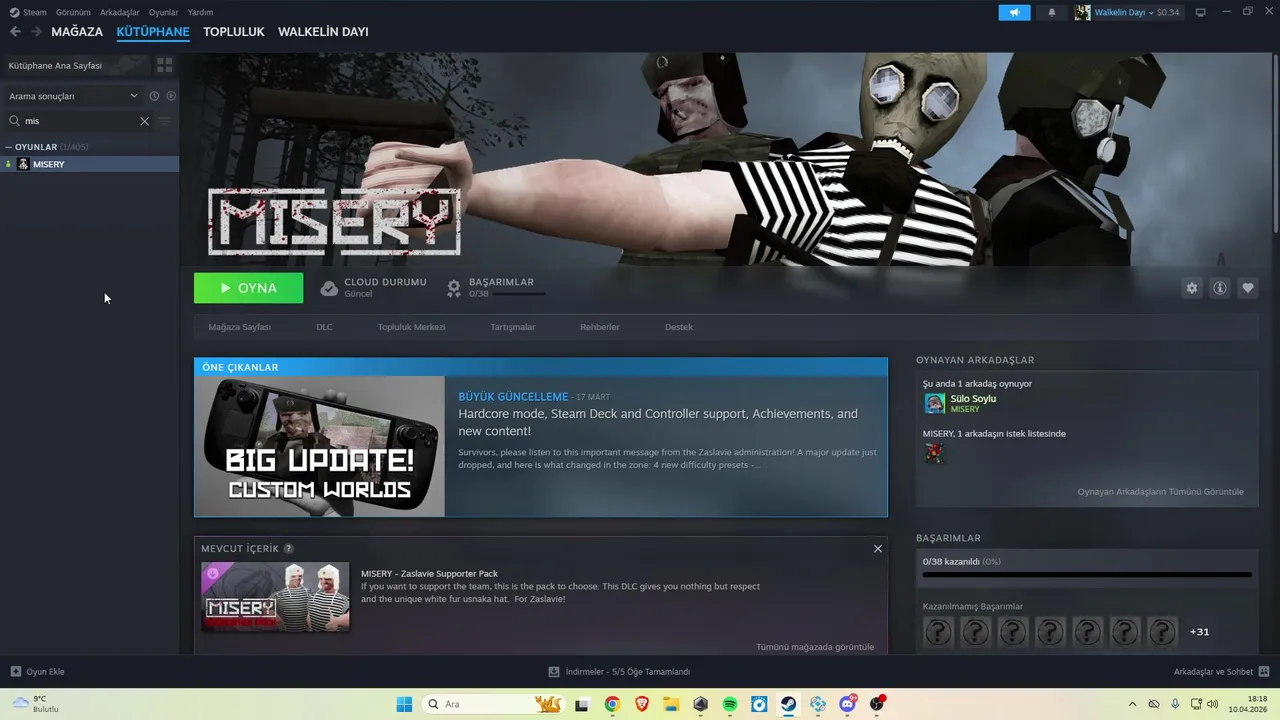Open Oynayan Arkadaşların Tümünü Görüntüle
Screen dimensions: 1280x720
pos(1161,492)
